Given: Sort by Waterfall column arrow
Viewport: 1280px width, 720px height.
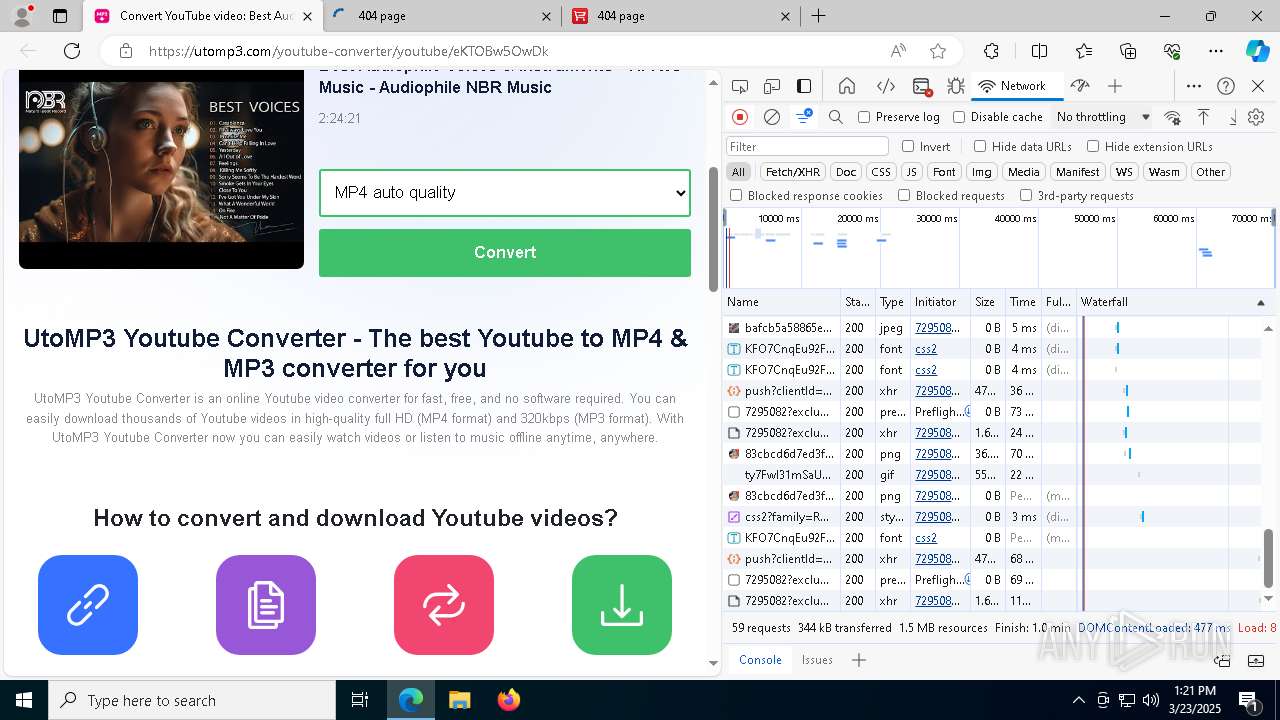Looking at the screenshot, I should tap(1261, 302).
